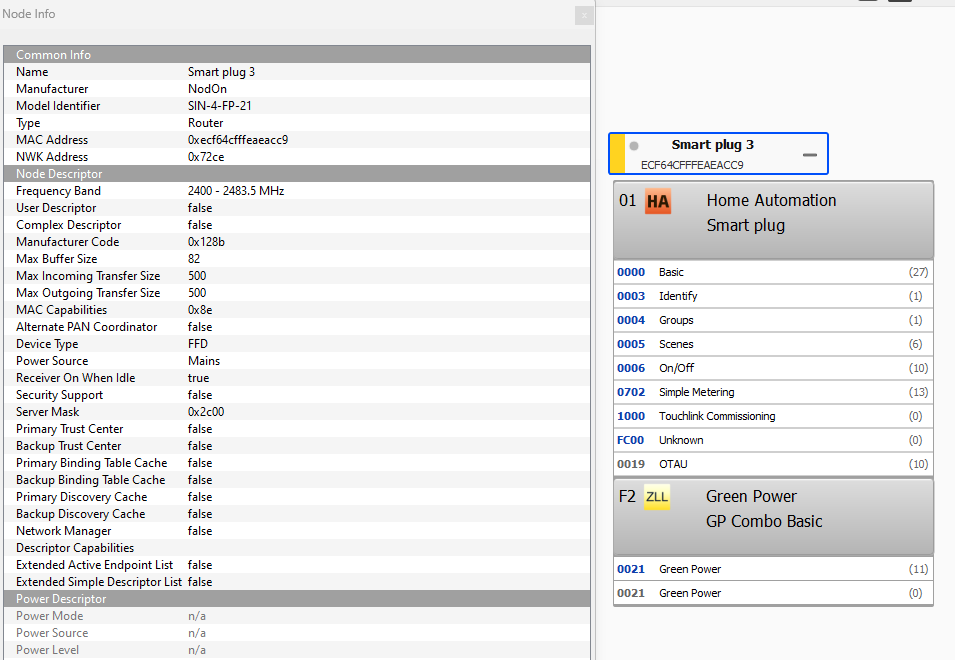The image size is (955, 660).
Task: Open the FC00 Unknown cluster
Action: coord(773,440)
